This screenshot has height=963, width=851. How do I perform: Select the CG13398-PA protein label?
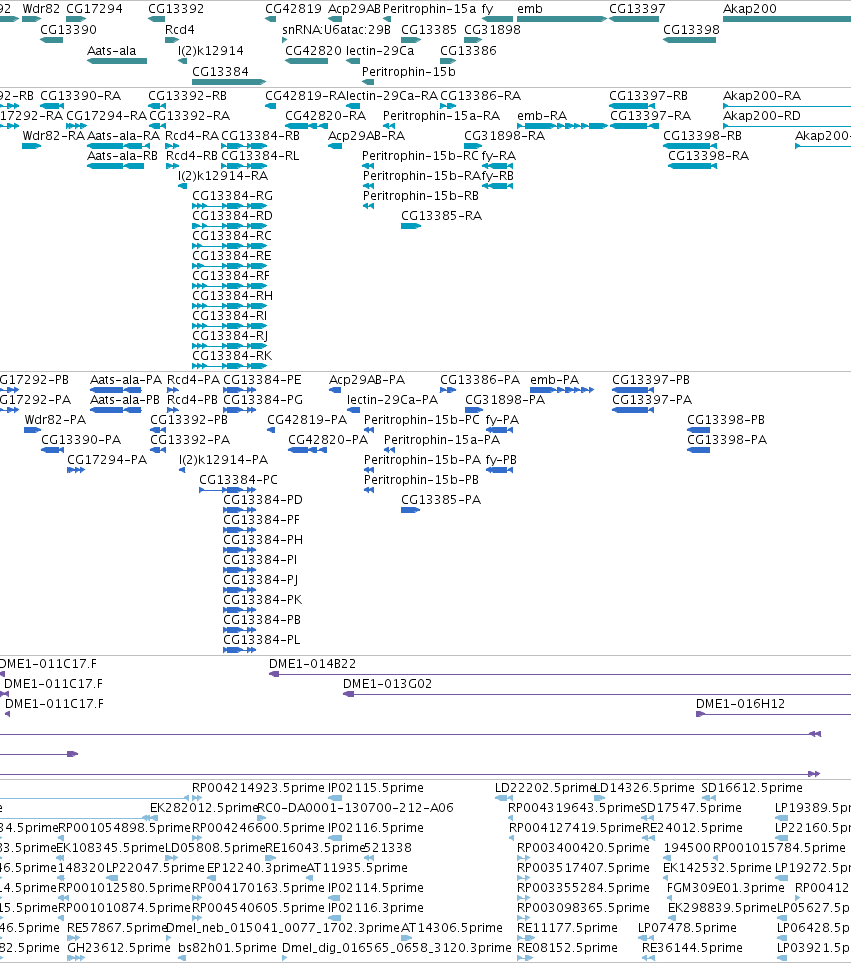point(727,440)
